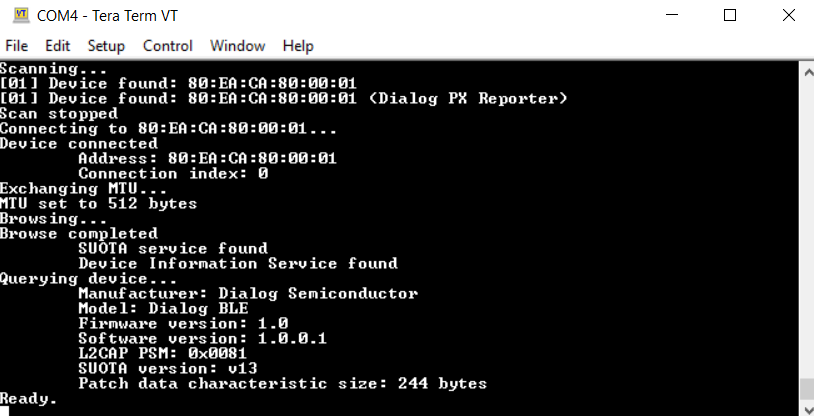Click the 'Dialog PX Reporter' device name
Image resolution: width=814 pixels, height=416 pixels.
click(x=468, y=99)
